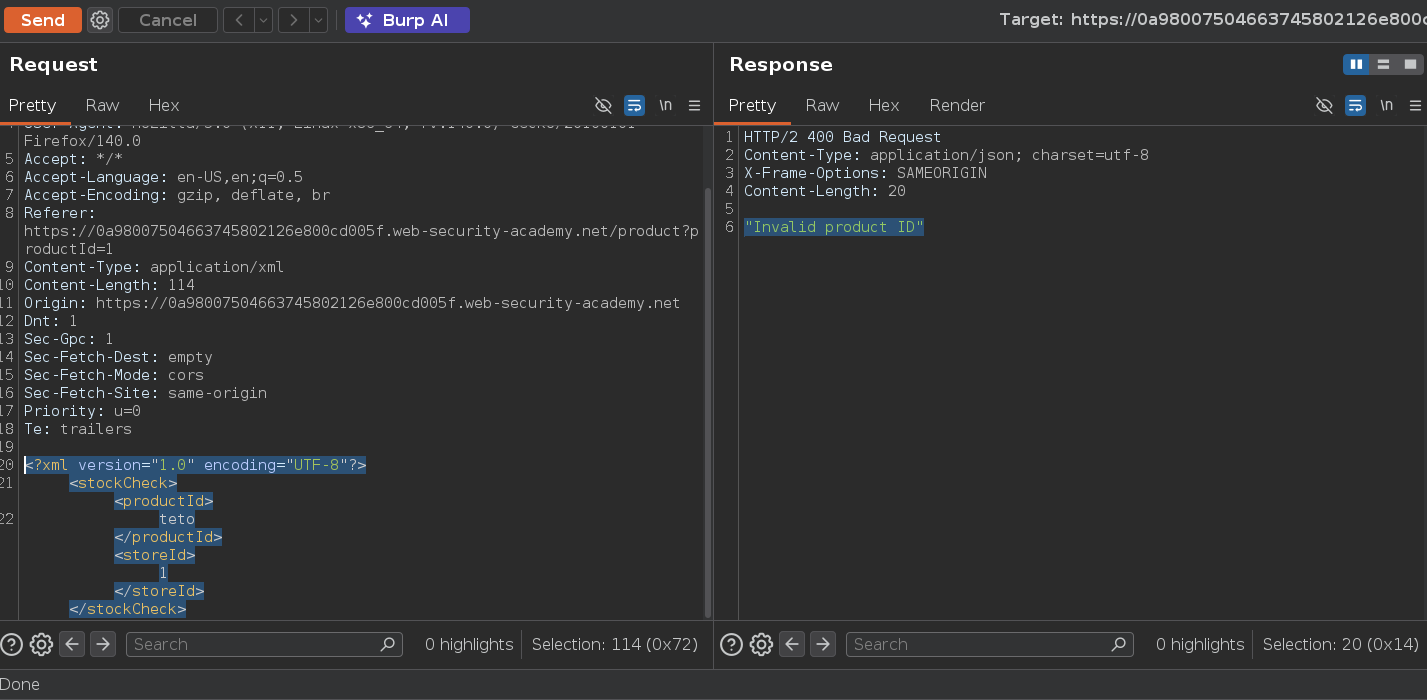
Task: Toggle line wrap icon in Request panel
Action: (x=634, y=105)
